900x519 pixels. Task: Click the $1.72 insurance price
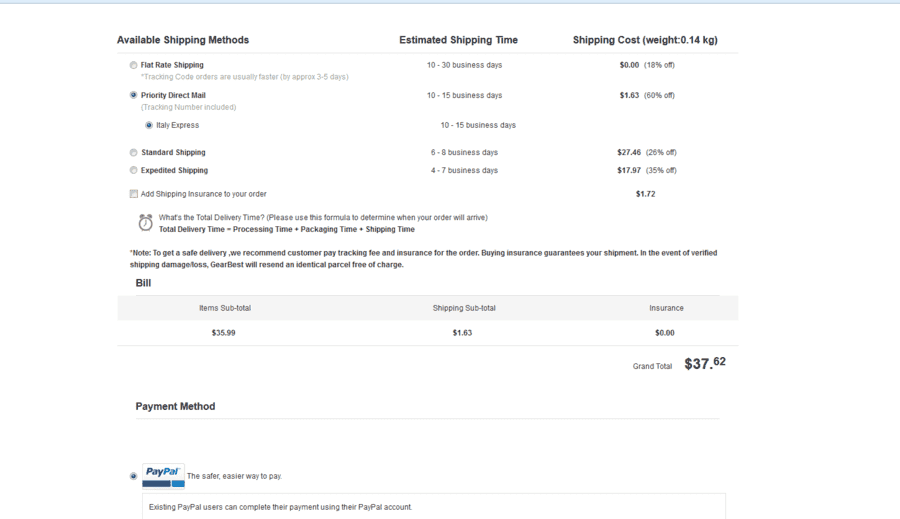646,194
